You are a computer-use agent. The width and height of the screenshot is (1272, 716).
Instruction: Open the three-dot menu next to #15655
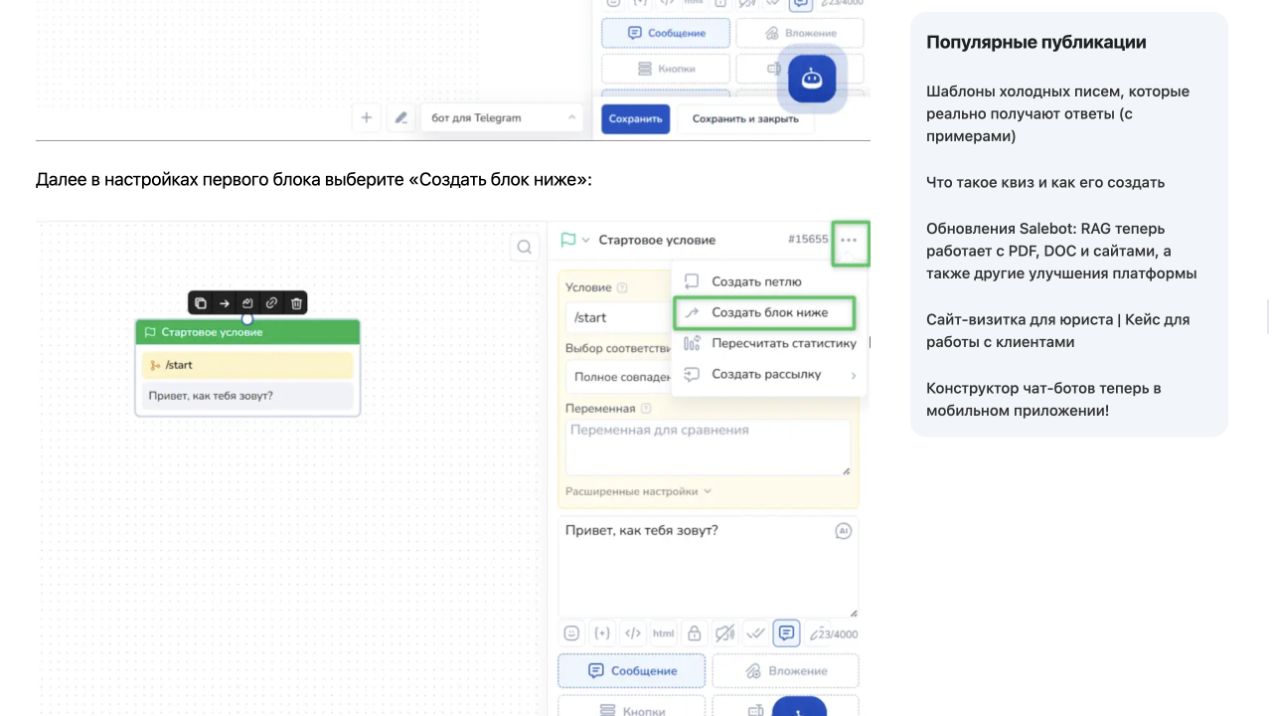click(x=849, y=240)
